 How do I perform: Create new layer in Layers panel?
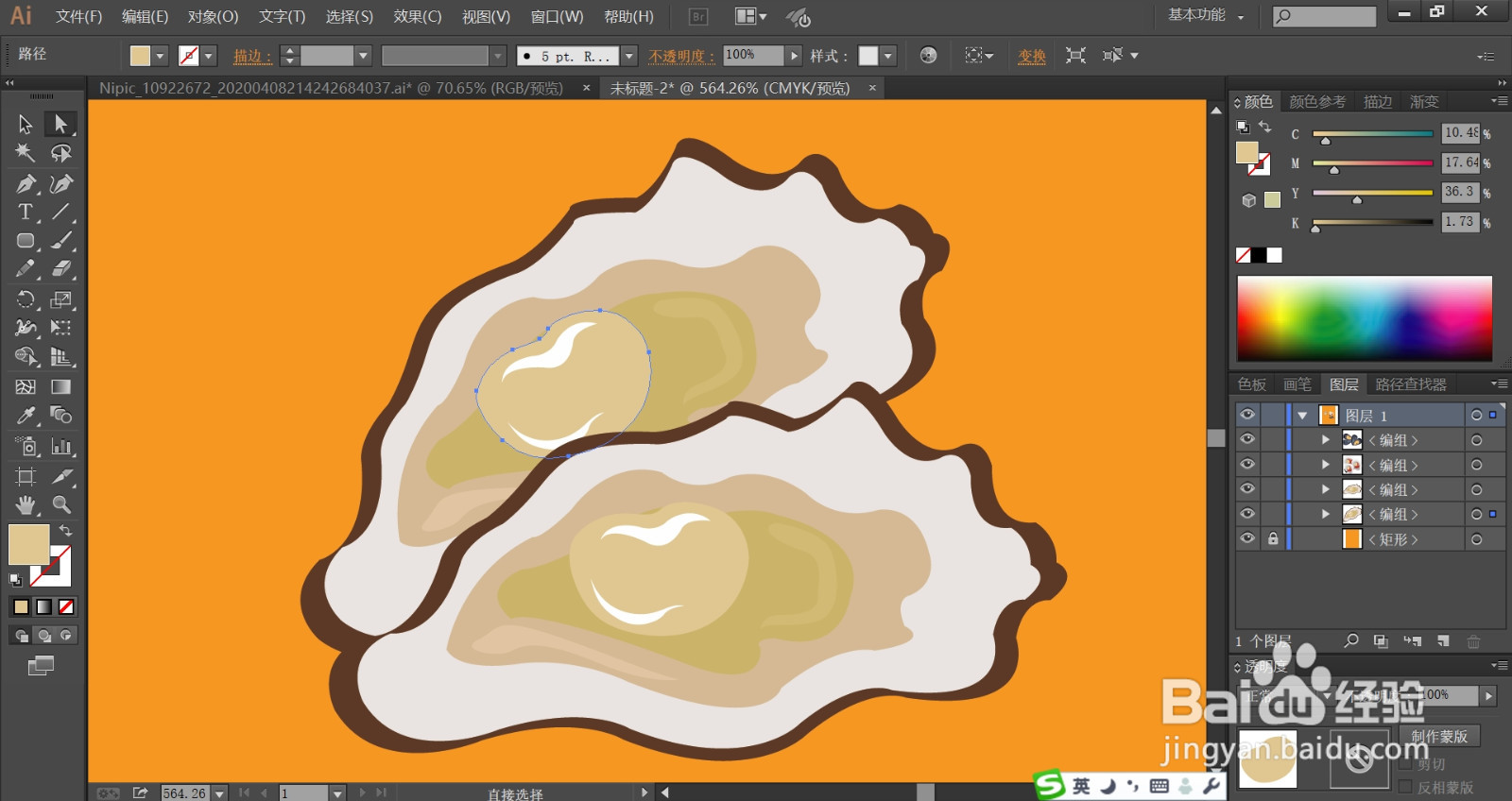(x=1443, y=641)
